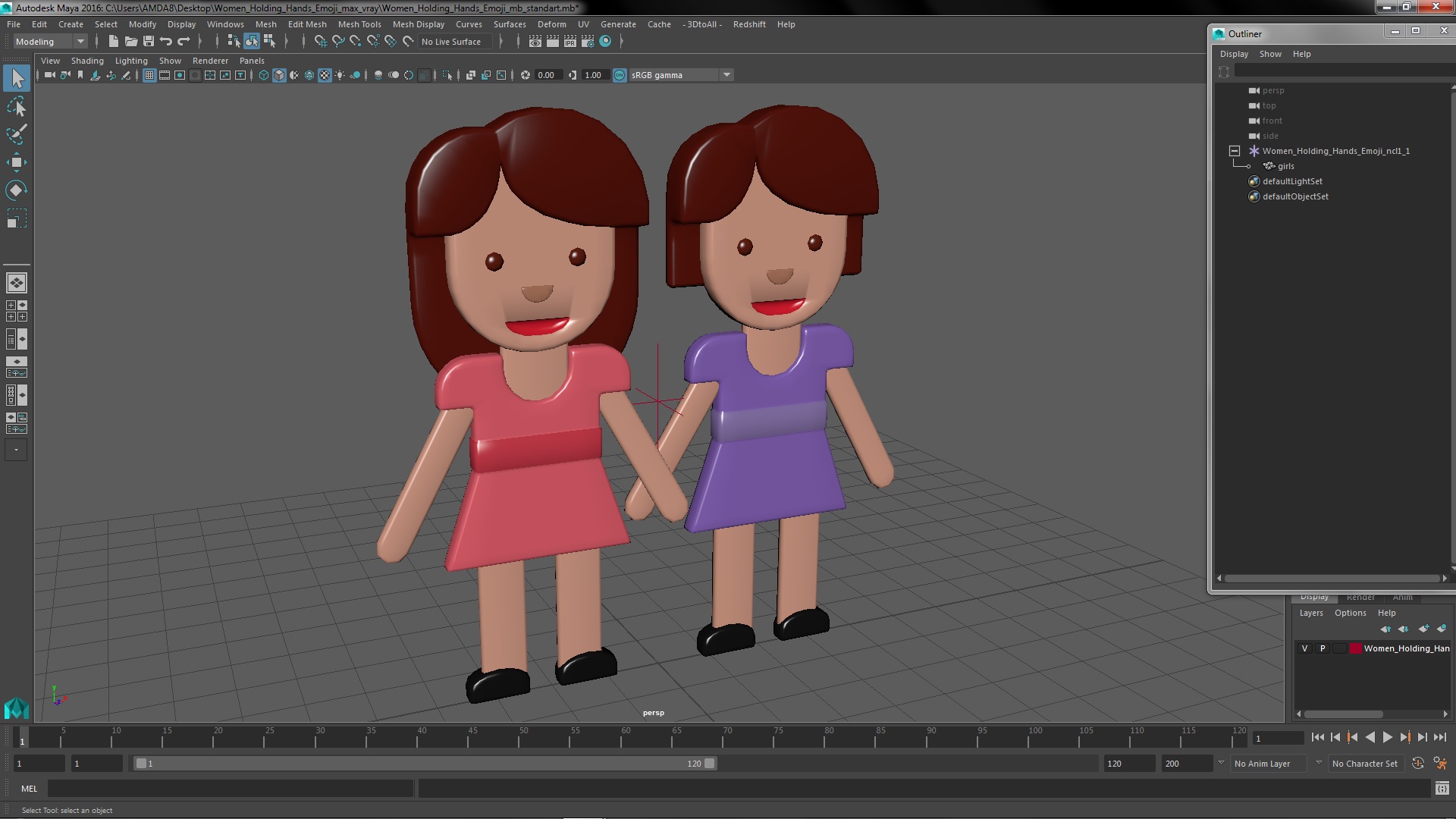This screenshot has height=819, width=1456.
Task: Select defaultLightSet in Outliner
Action: coord(1292,181)
